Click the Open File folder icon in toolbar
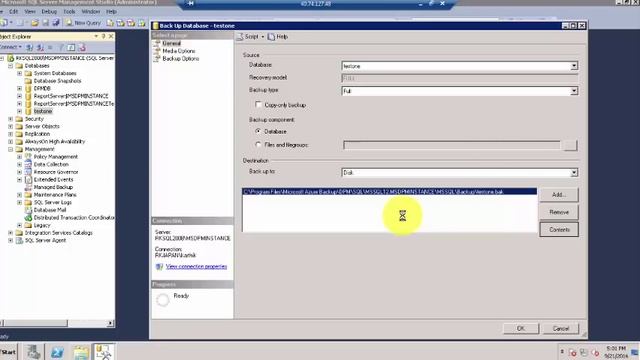 (x=35, y=23)
